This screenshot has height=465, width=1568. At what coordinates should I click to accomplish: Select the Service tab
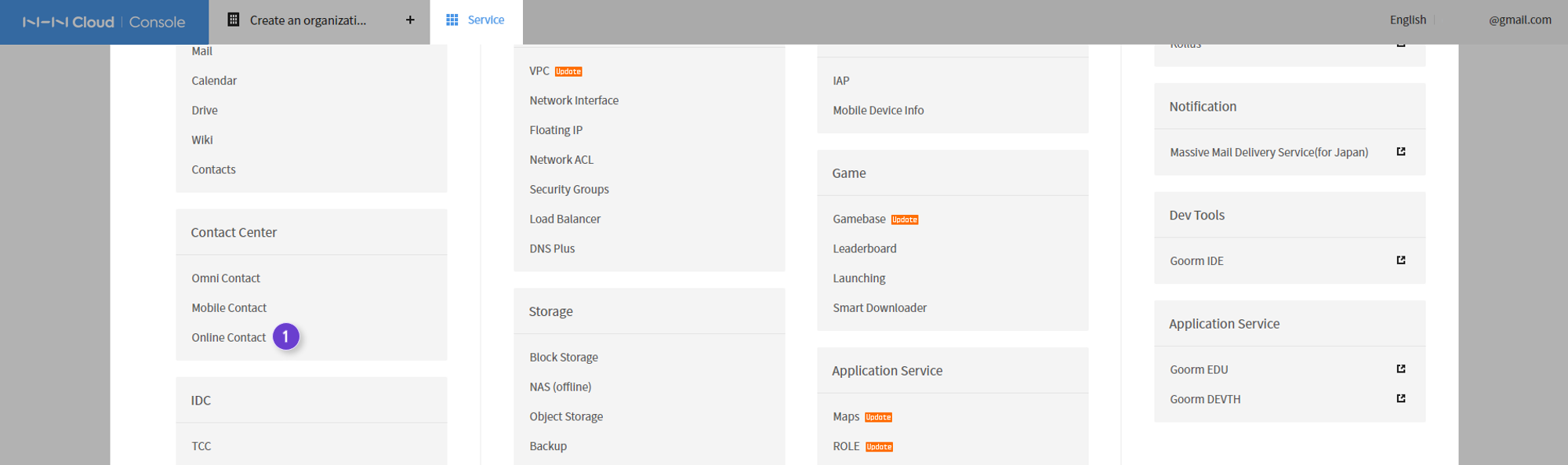click(476, 20)
